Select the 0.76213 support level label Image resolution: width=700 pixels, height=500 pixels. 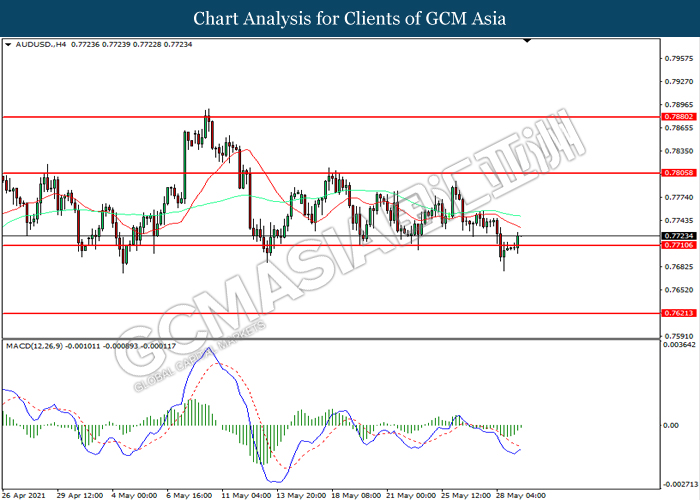click(x=679, y=313)
